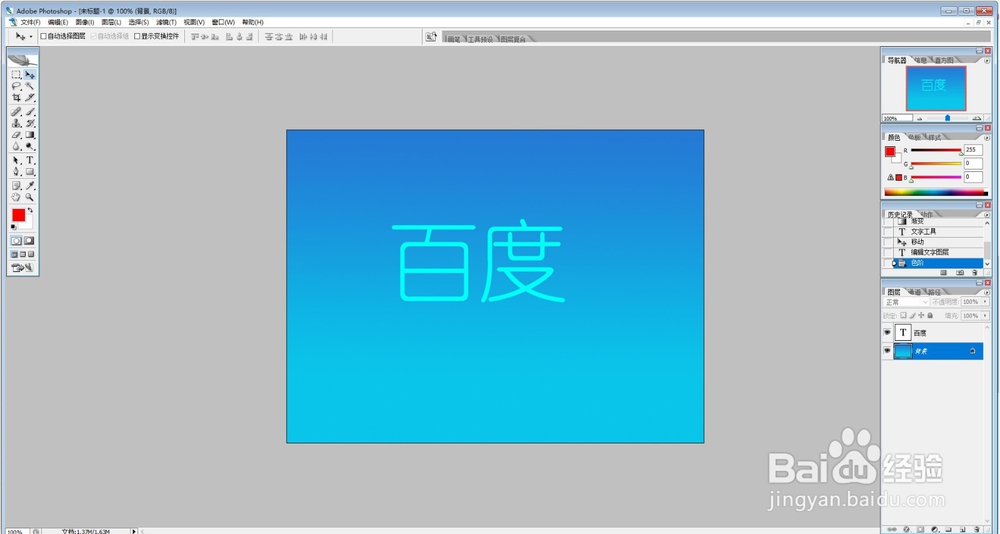Open the 编辑(E) menu
The image size is (1000, 534).
(57, 22)
